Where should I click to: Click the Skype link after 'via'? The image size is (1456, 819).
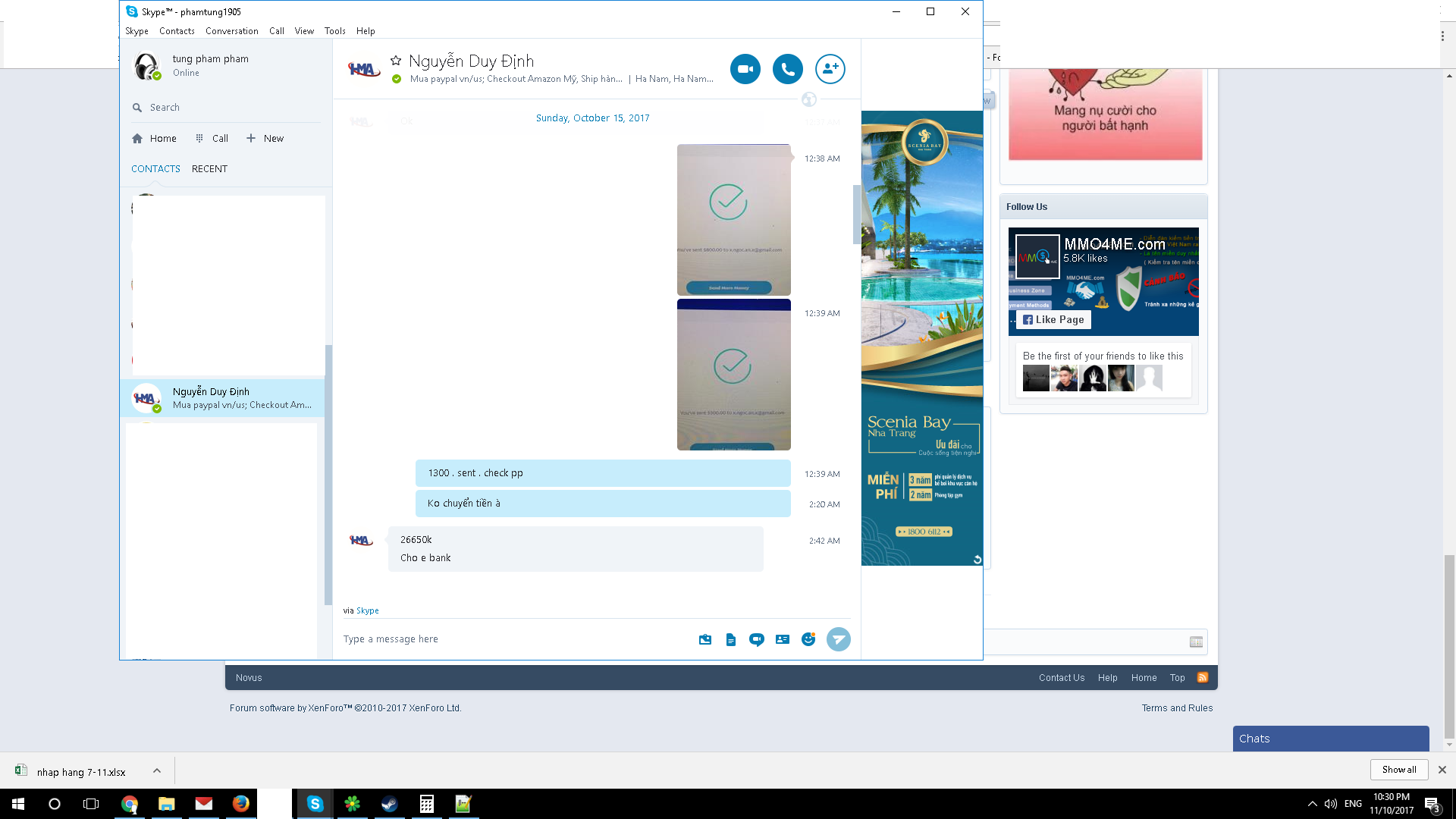(368, 611)
